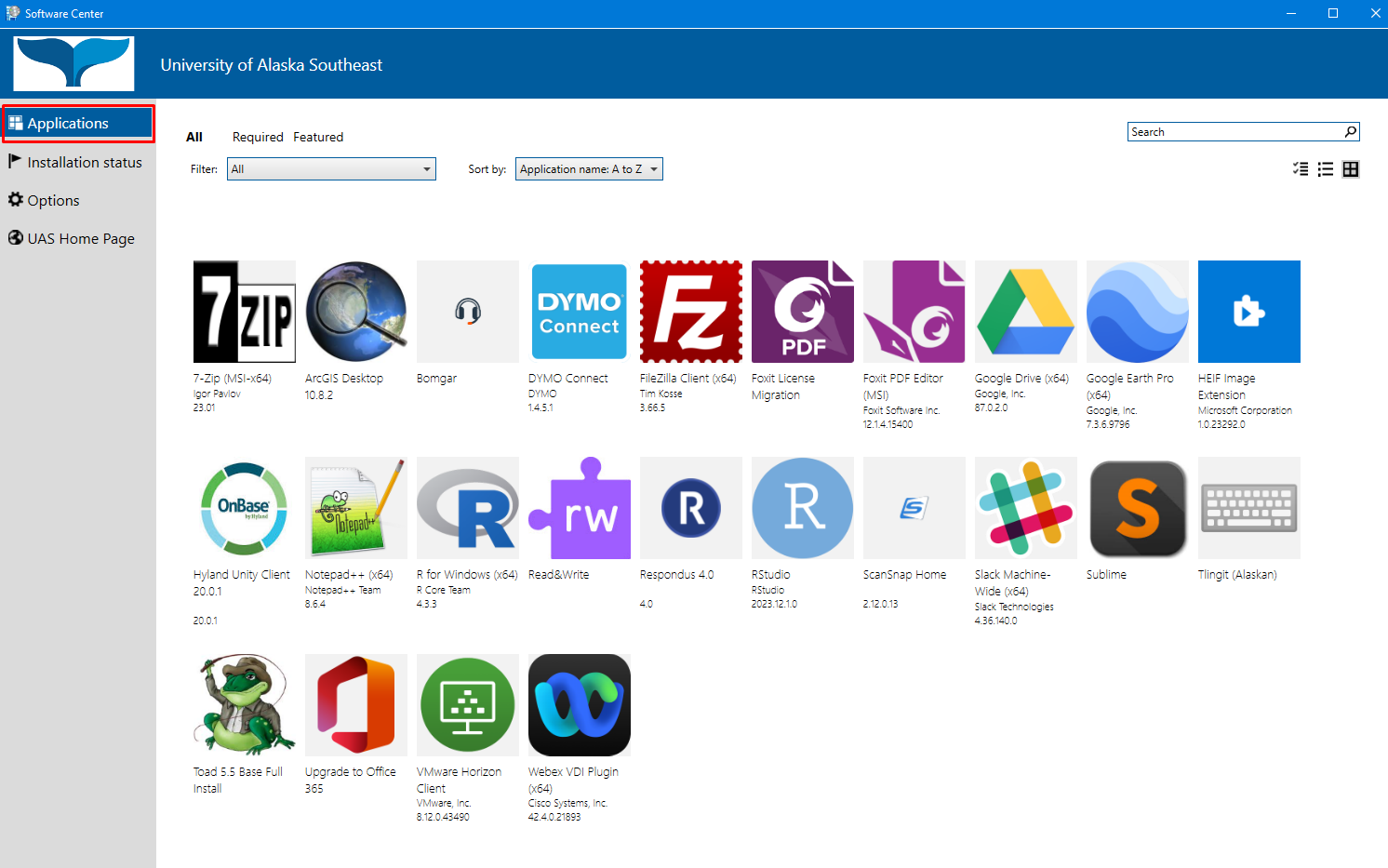Open Installation status in sidebar

tap(78, 162)
